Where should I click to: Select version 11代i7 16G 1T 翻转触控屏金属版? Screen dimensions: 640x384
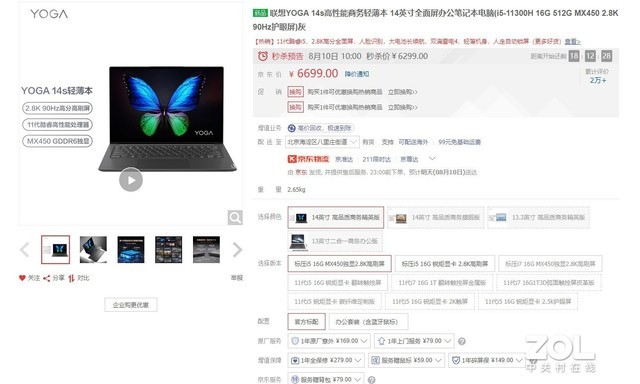442,282
